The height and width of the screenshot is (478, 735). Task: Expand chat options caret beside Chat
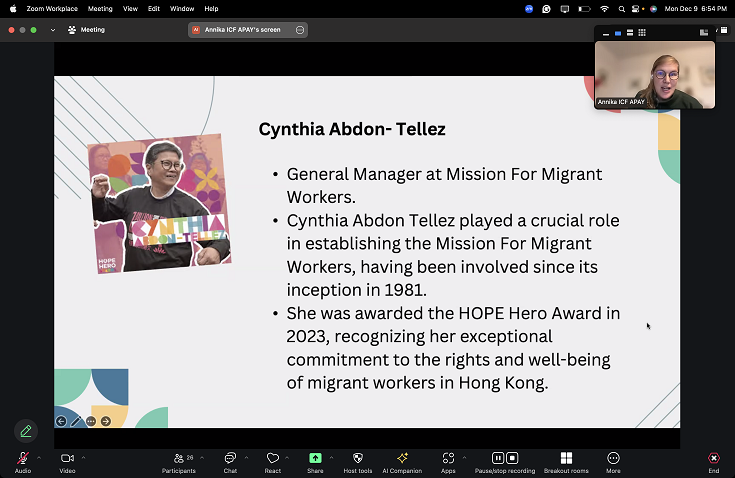(246, 458)
